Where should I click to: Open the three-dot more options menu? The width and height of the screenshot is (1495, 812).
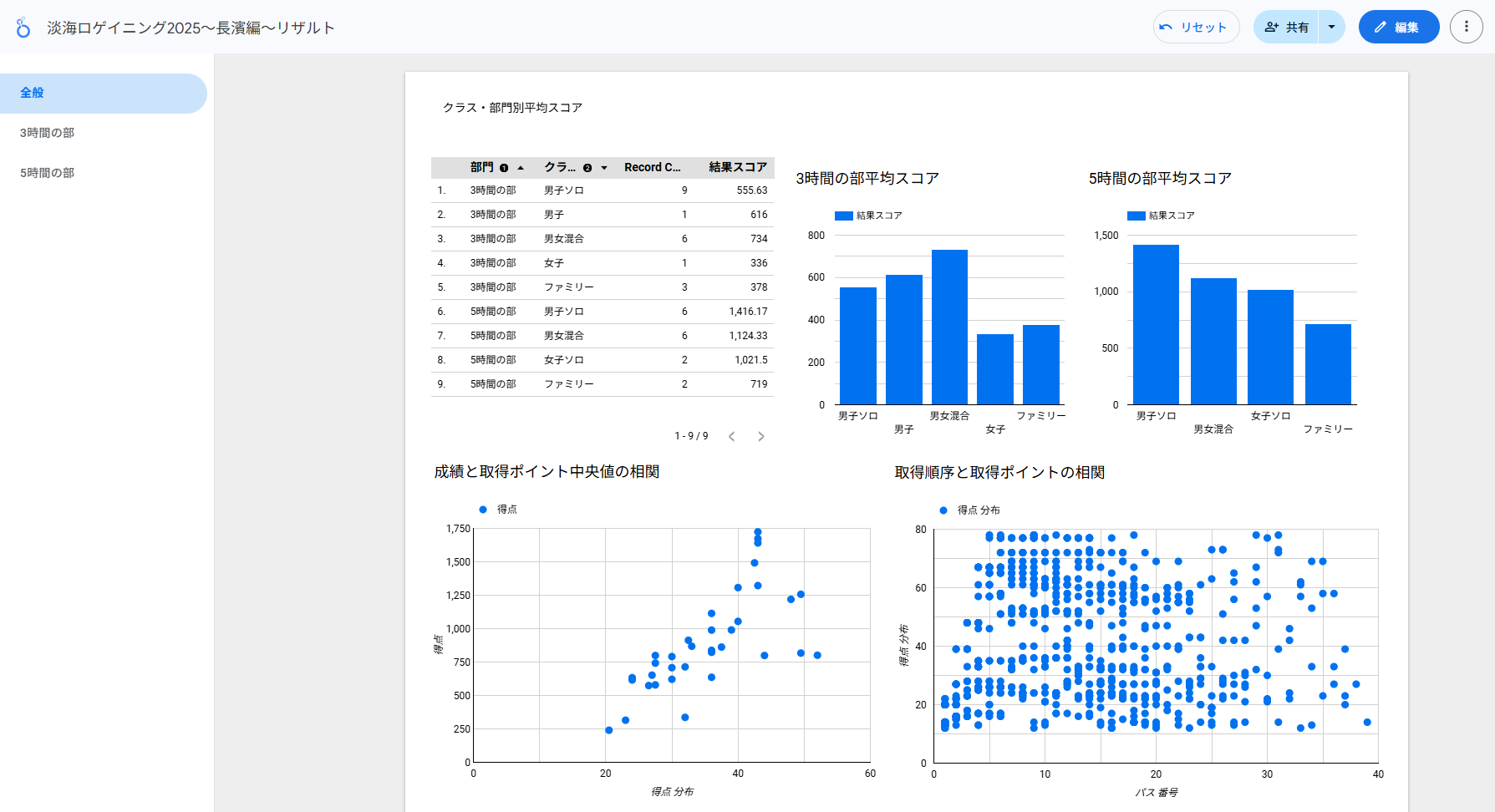pos(1466,27)
